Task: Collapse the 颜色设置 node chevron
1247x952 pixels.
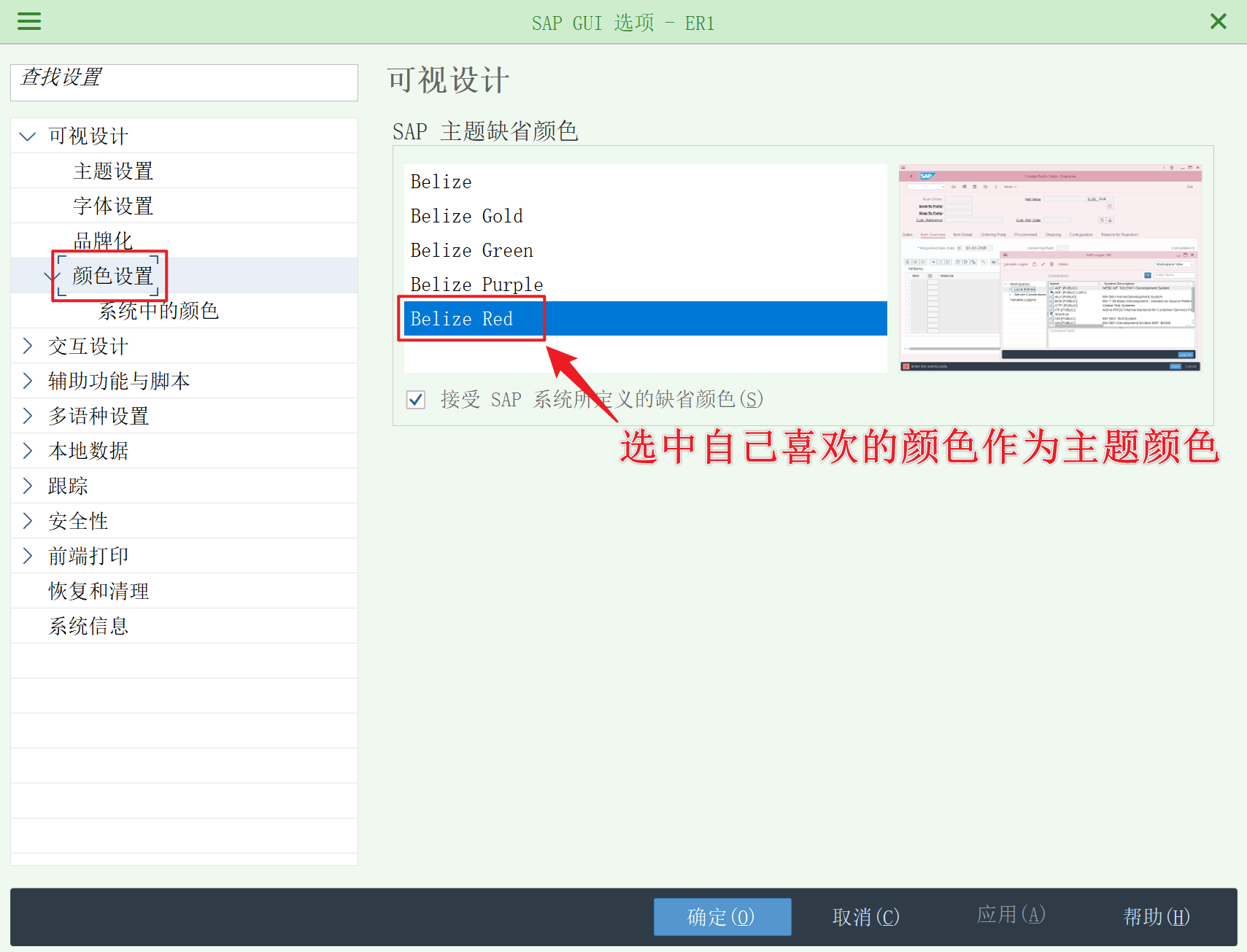Action: pyautogui.click(x=50, y=276)
